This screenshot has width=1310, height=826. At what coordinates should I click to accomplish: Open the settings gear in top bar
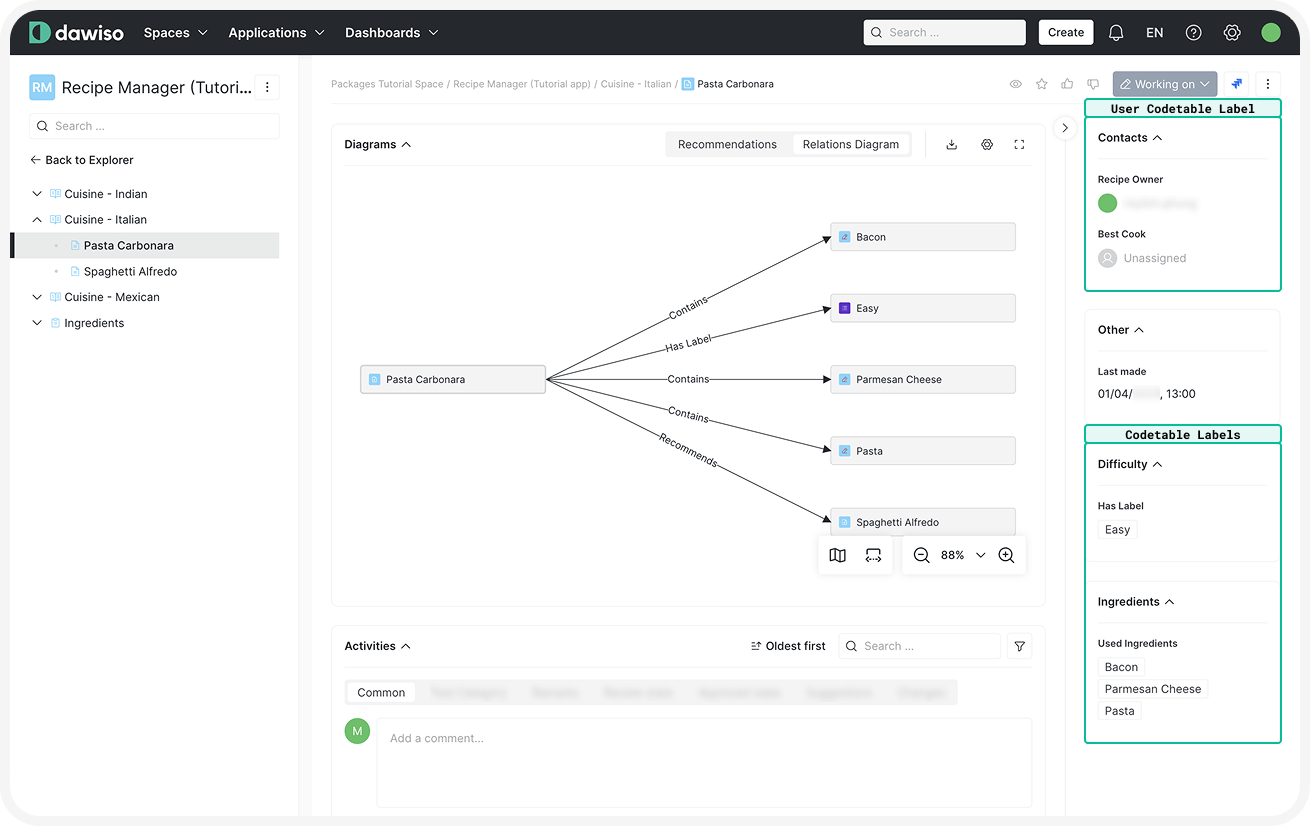pyautogui.click(x=1232, y=33)
